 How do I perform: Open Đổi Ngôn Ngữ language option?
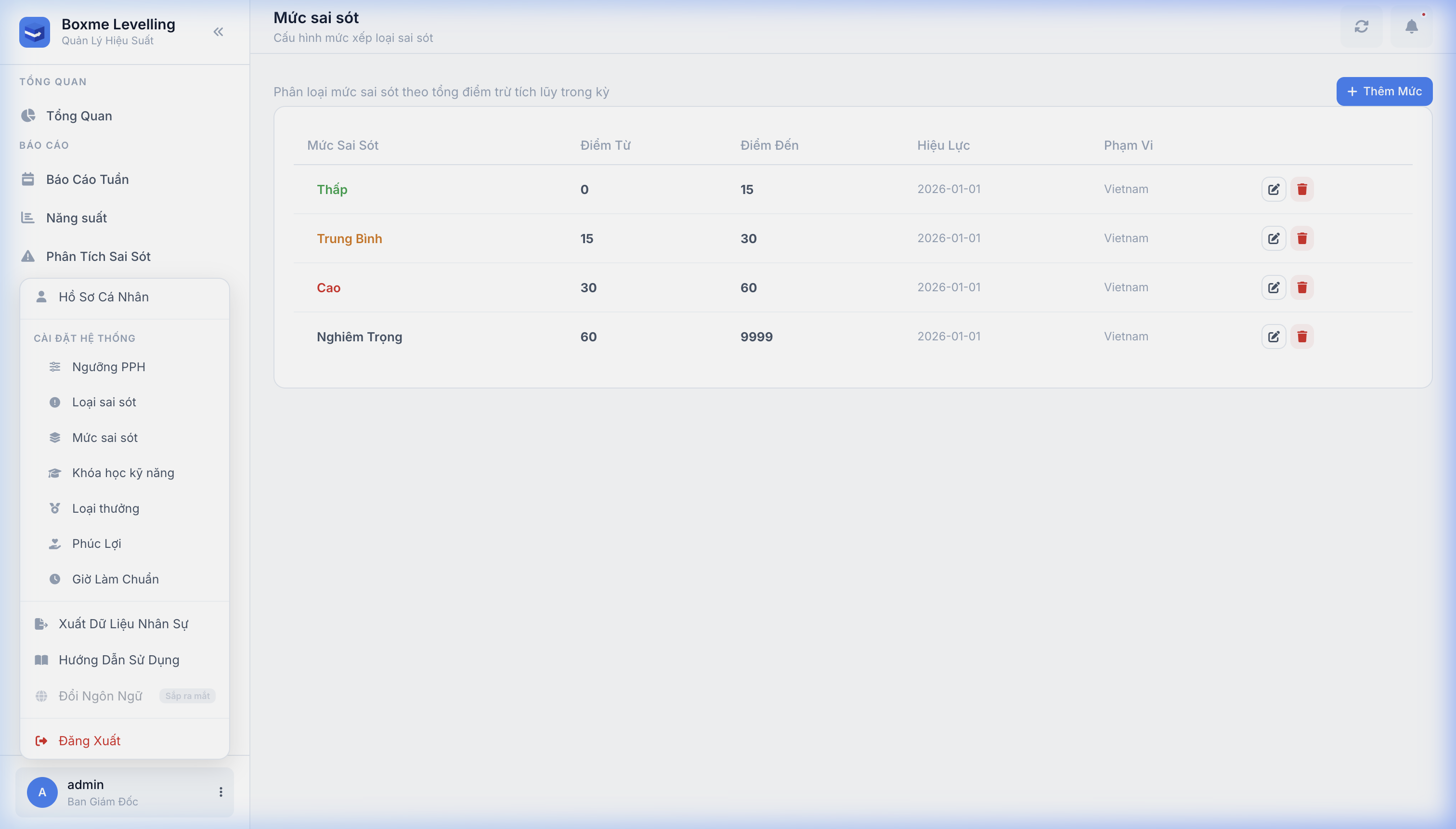[x=100, y=696]
